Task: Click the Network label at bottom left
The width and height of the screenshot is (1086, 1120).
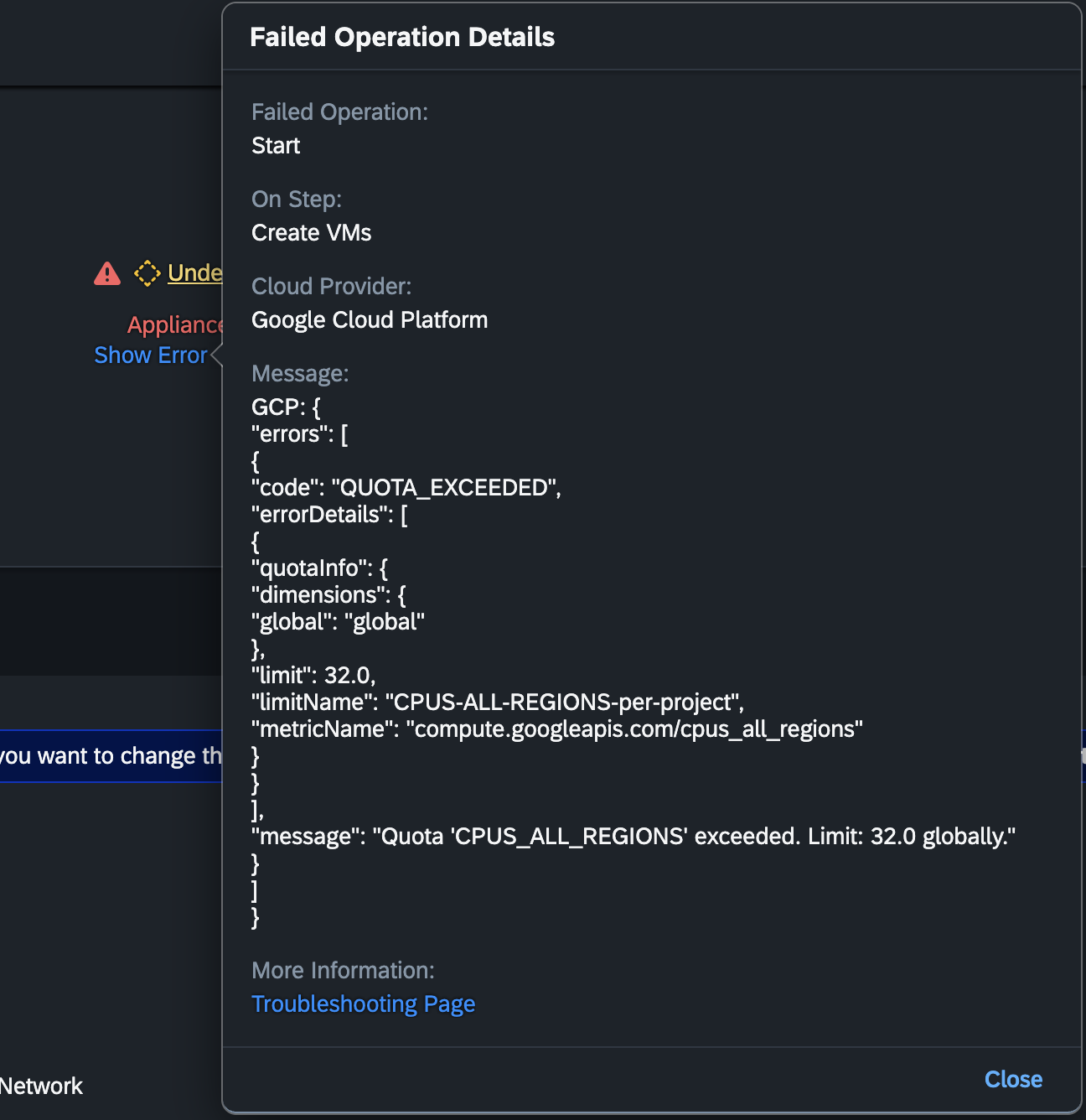Action: [40, 1086]
